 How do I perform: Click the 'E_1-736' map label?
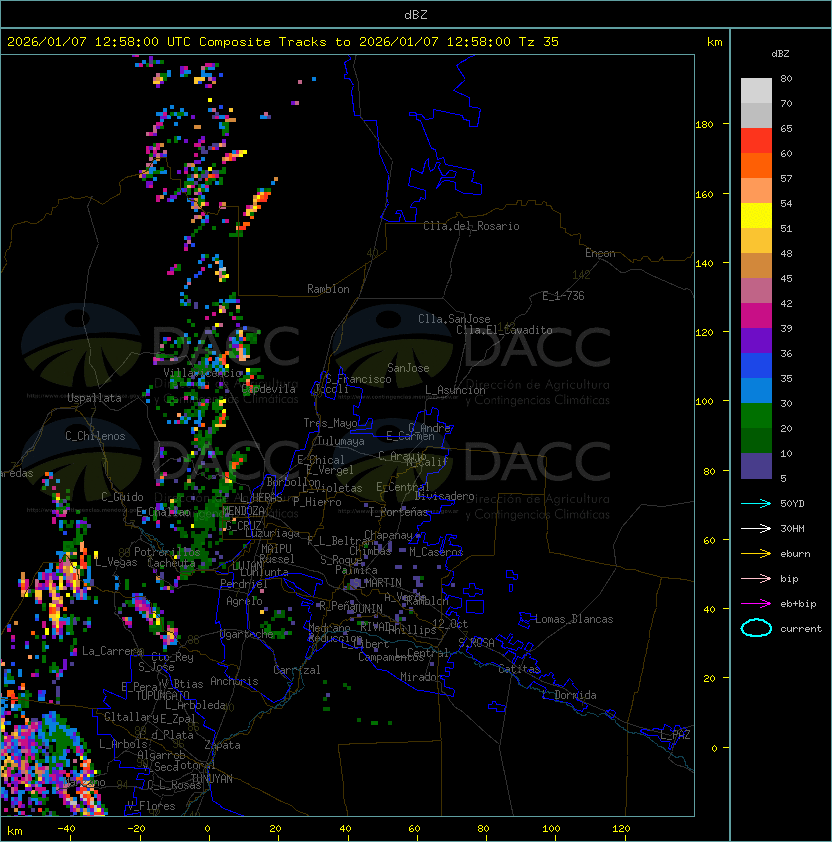coord(563,296)
